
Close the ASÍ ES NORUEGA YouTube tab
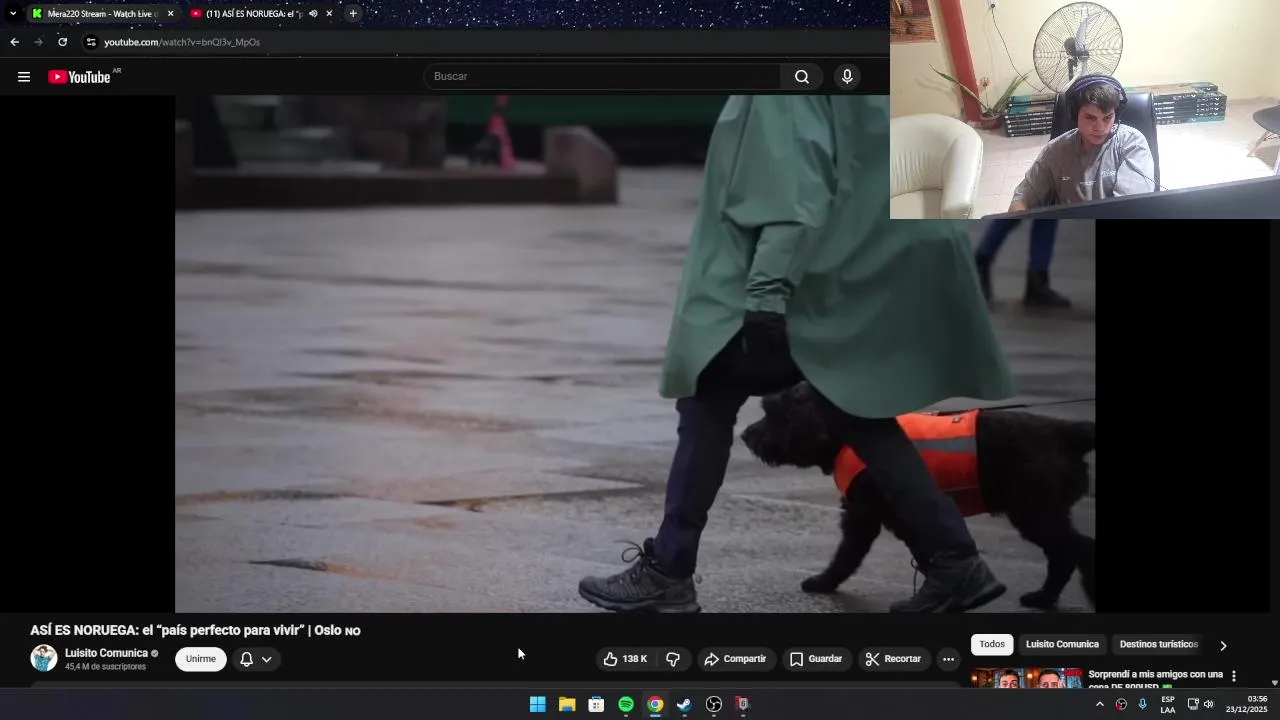click(x=329, y=14)
